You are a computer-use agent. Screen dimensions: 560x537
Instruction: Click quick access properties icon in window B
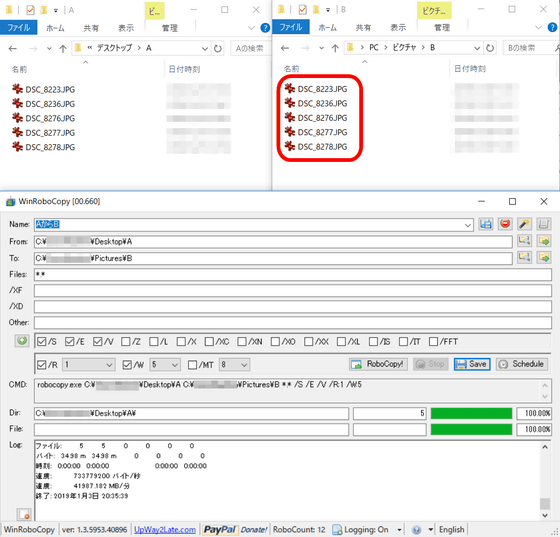coord(302,10)
